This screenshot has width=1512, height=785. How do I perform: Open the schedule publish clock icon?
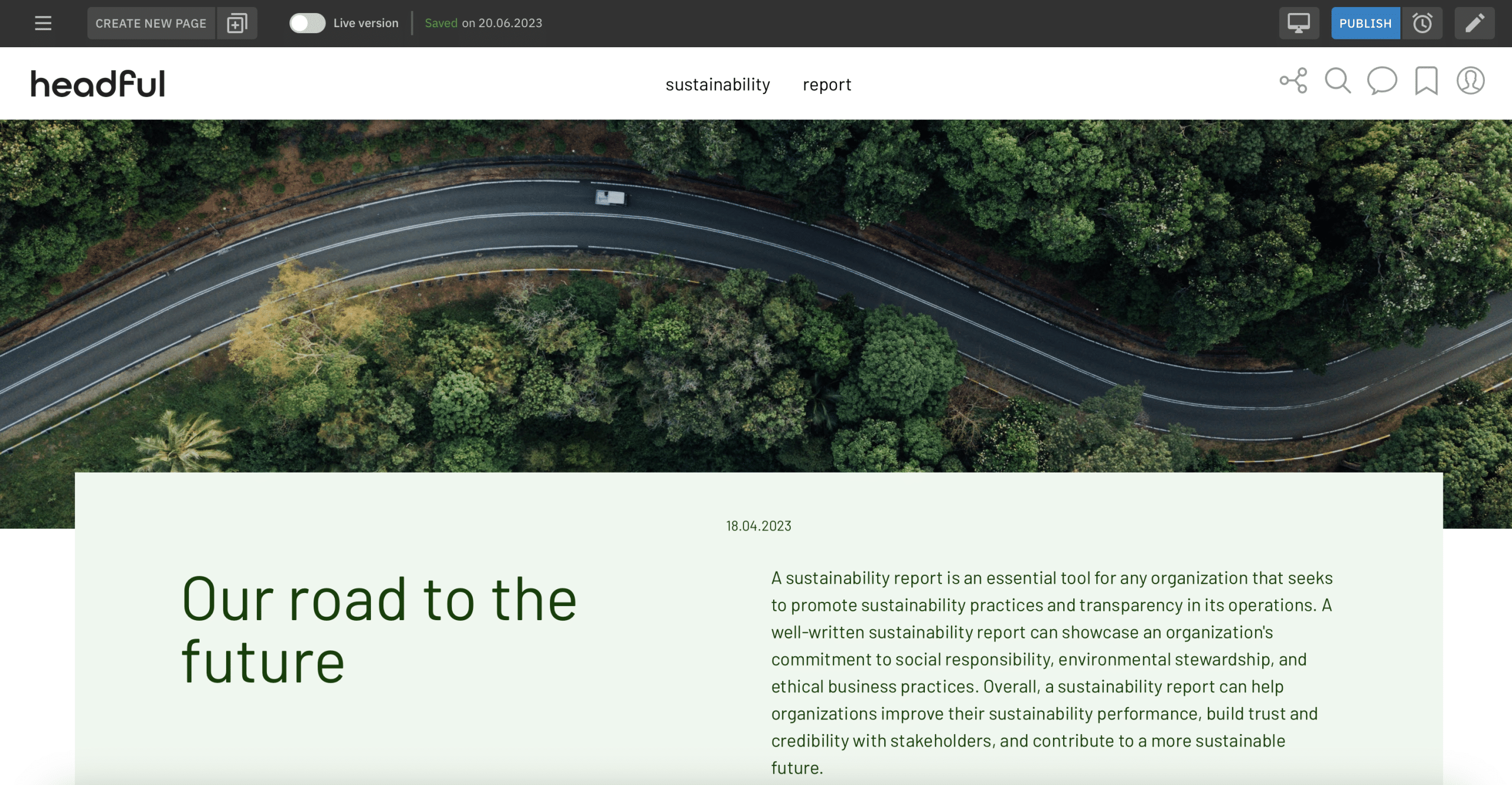pos(1422,23)
